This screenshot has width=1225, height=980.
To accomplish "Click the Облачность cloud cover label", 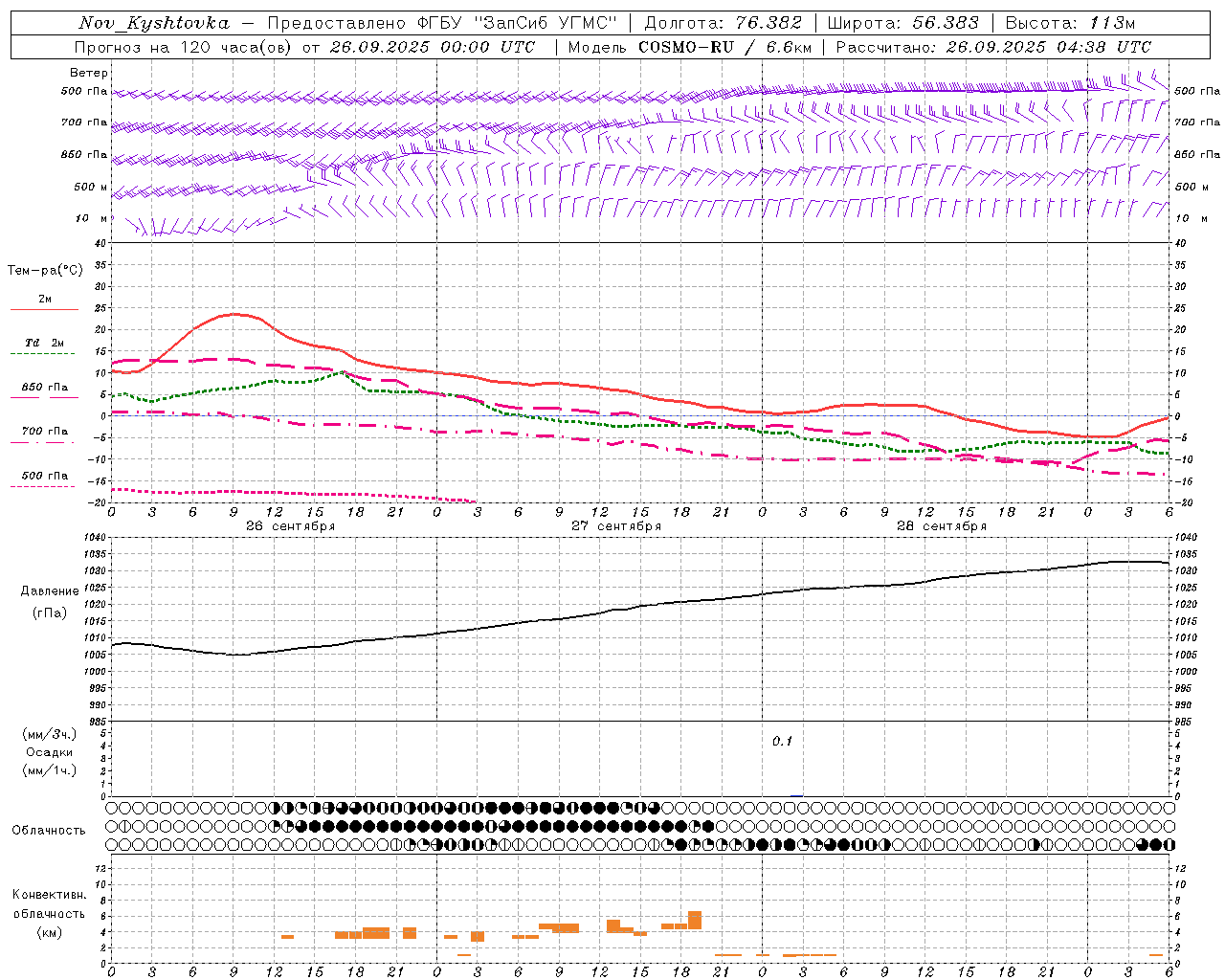I will click(x=49, y=831).
